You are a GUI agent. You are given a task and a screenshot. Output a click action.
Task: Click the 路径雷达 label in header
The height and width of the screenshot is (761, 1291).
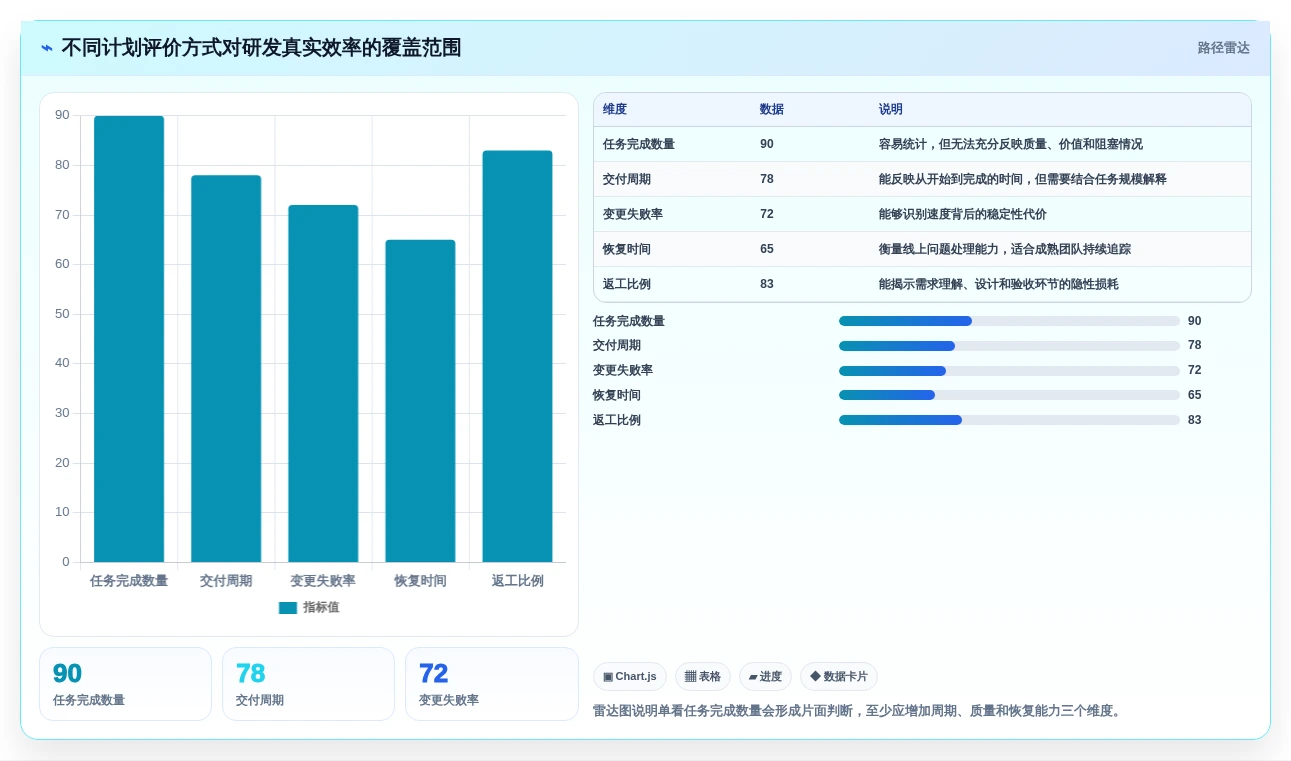(x=1223, y=48)
